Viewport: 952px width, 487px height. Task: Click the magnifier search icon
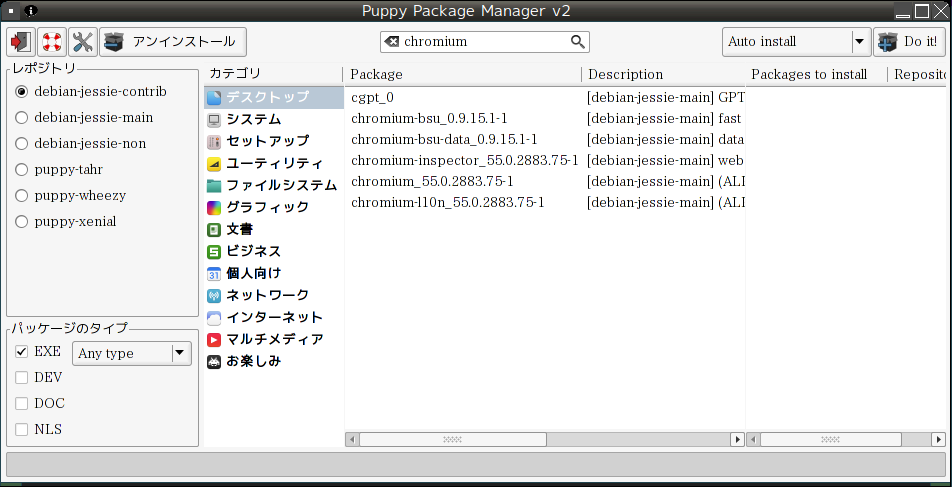577,41
